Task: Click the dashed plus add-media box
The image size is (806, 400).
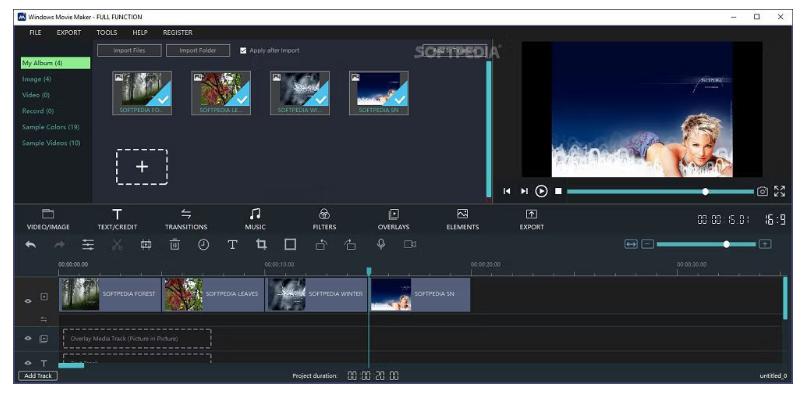Action: [x=142, y=167]
